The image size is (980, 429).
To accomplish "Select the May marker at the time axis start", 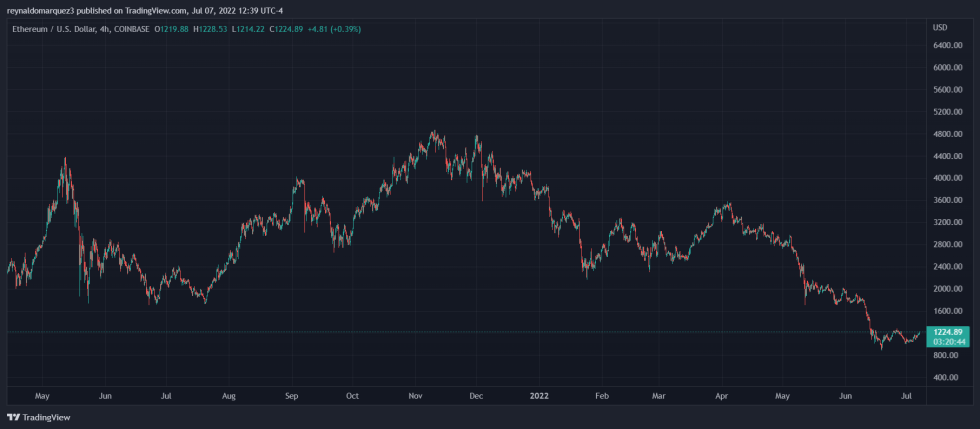I will (42, 396).
